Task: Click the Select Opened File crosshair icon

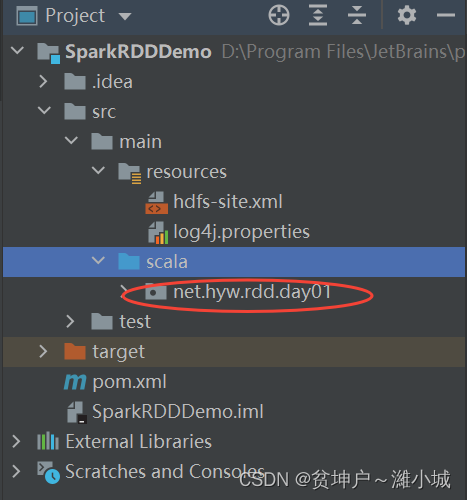Action: click(x=279, y=15)
